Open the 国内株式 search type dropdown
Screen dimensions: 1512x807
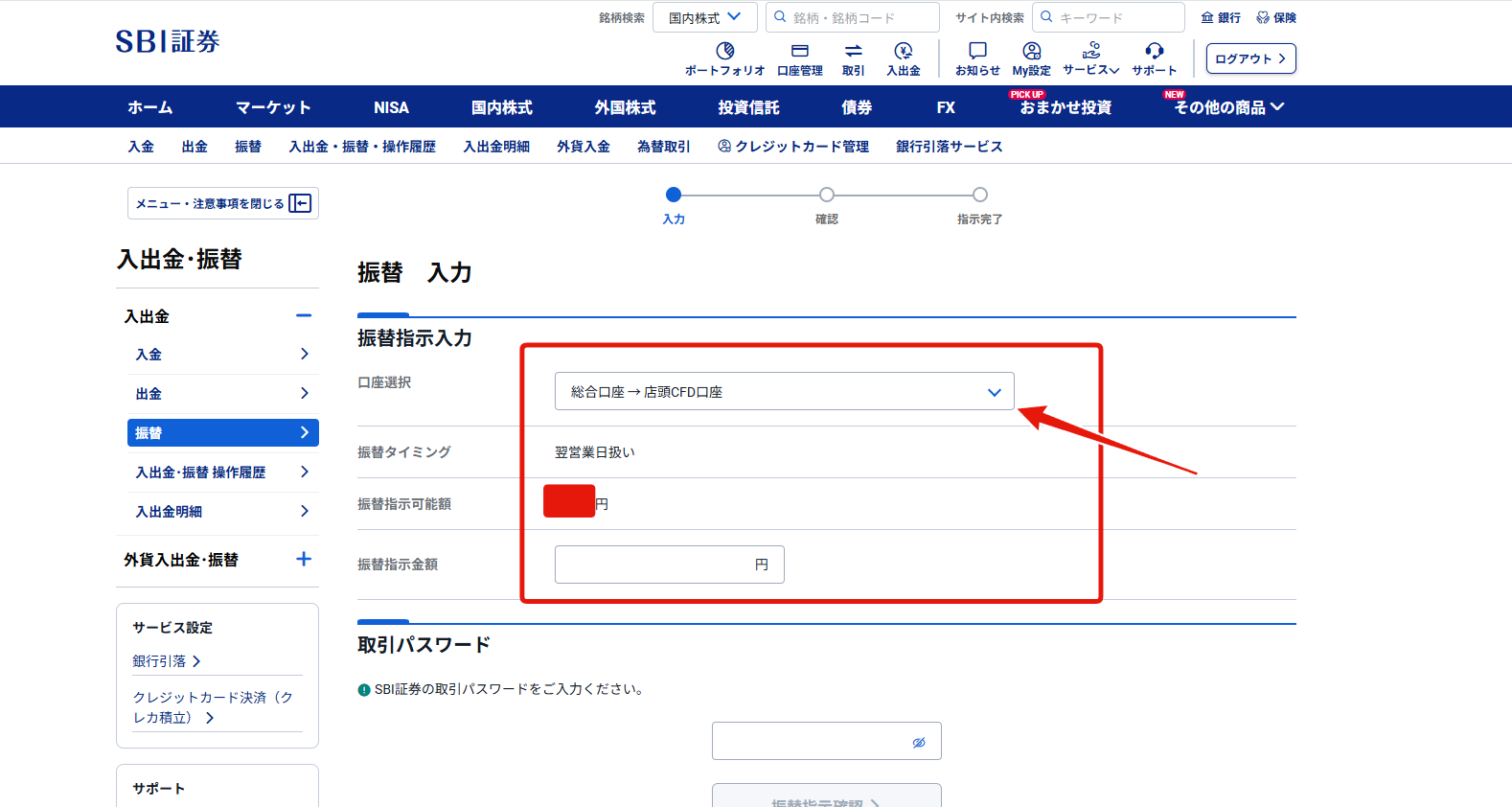pos(705,17)
